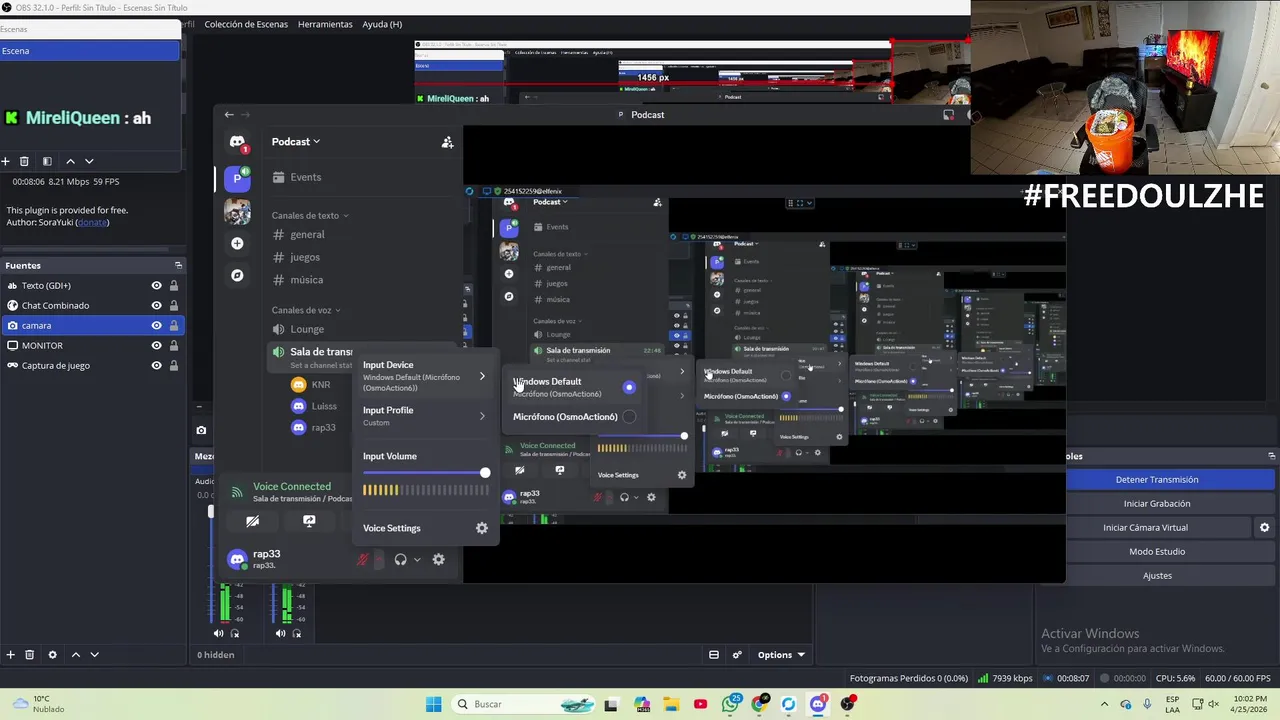The height and width of the screenshot is (720, 1280).
Task: Open Herramientas menu
Action: [325, 24]
